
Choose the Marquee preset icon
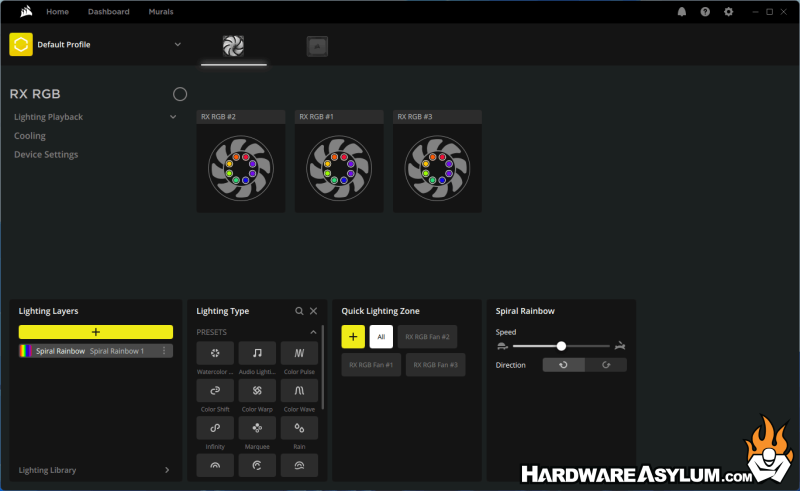click(x=257, y=428)
